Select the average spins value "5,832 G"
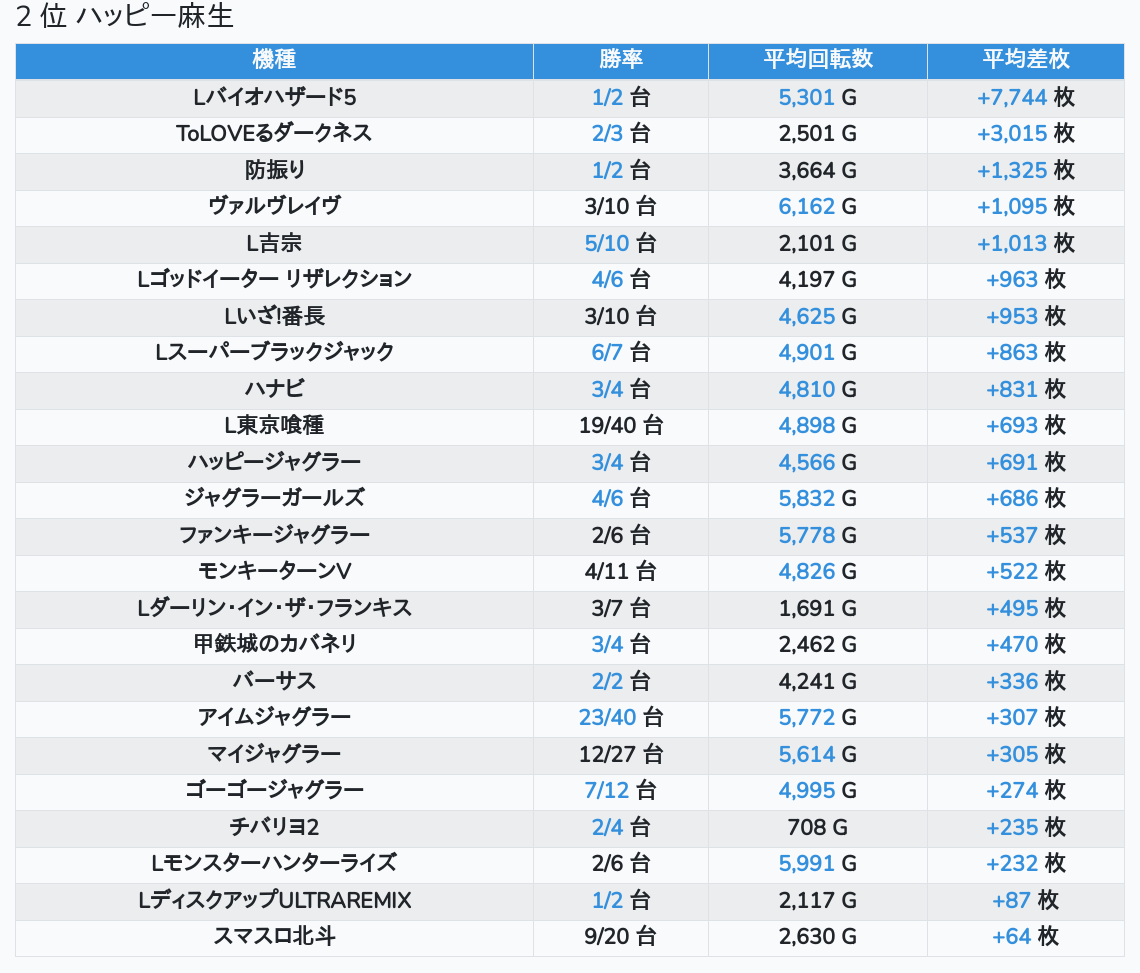This screenshot has height=973, width=1140. pos(818,498)
